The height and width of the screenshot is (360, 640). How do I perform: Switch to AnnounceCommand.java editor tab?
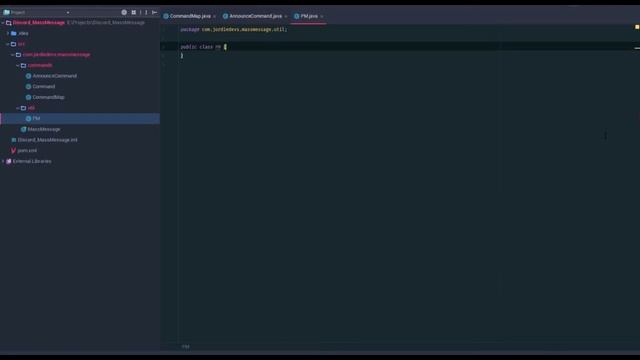(256, 16)
